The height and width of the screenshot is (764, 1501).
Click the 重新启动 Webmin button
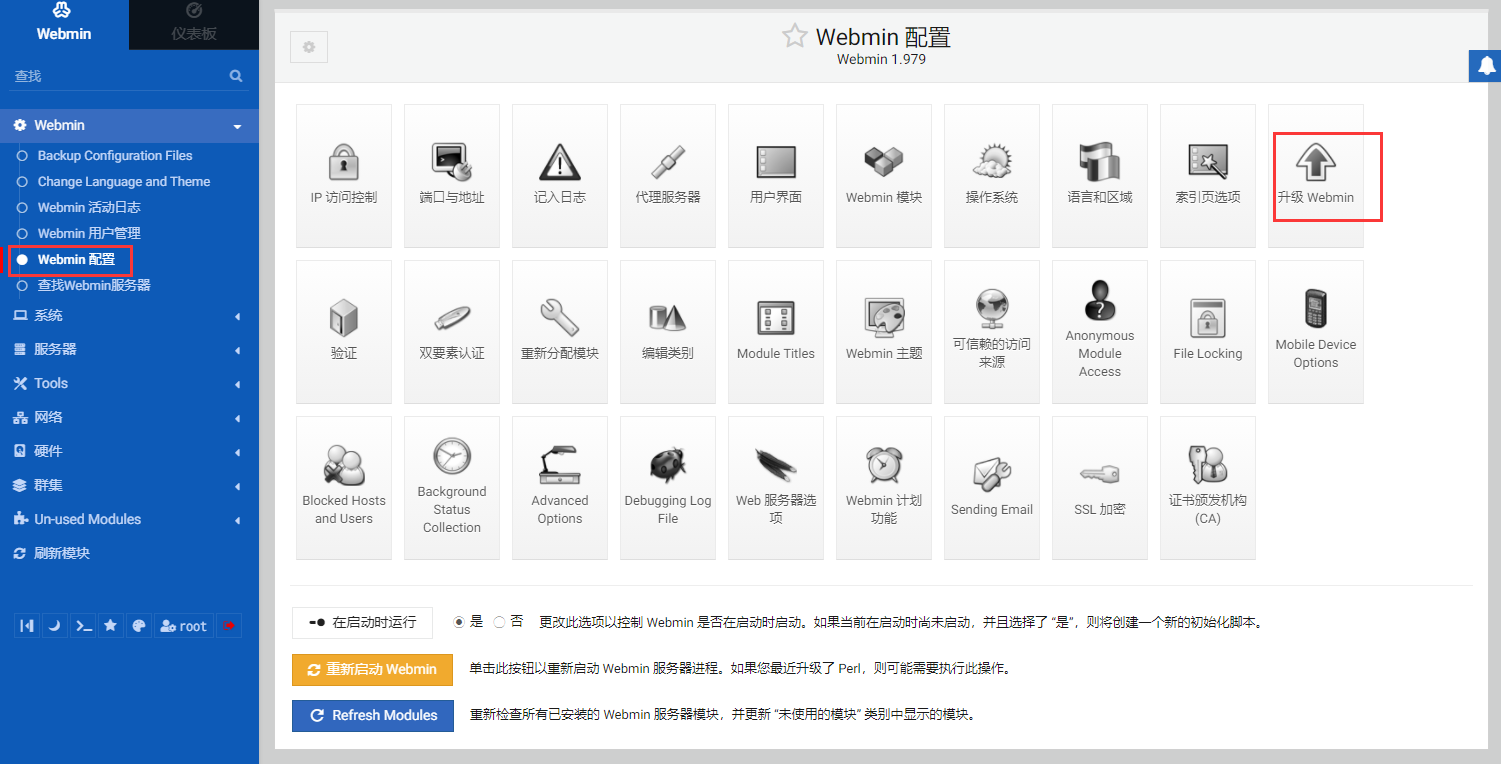(x=372, y=670)
